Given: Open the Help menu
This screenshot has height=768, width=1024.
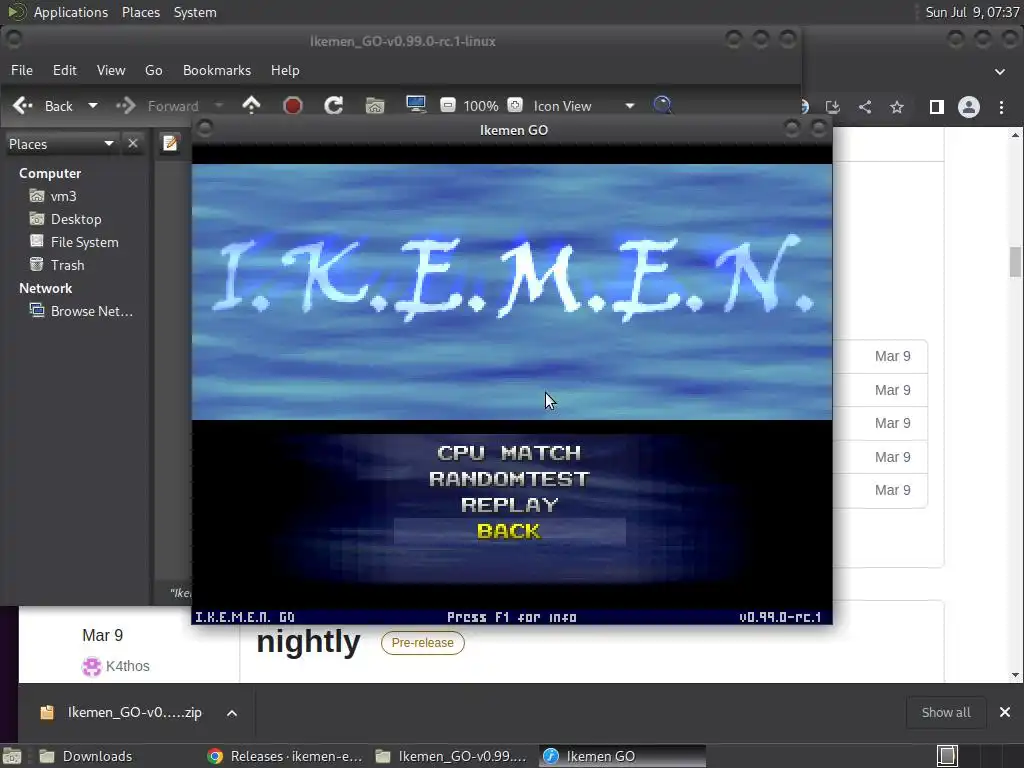Looking at the screenshot, I should 285,70.
